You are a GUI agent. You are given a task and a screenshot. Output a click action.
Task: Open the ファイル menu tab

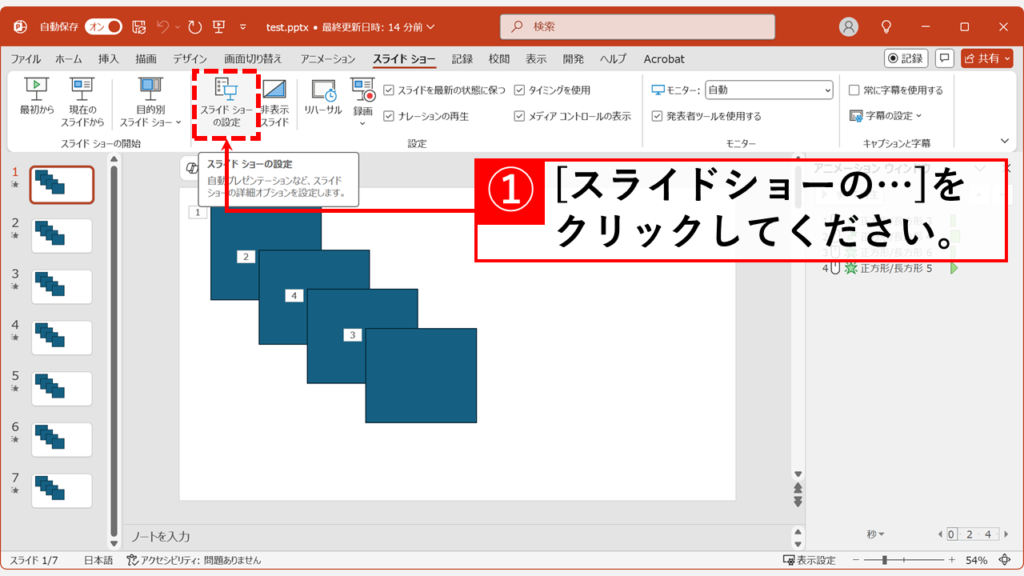(x=25, y=59)
